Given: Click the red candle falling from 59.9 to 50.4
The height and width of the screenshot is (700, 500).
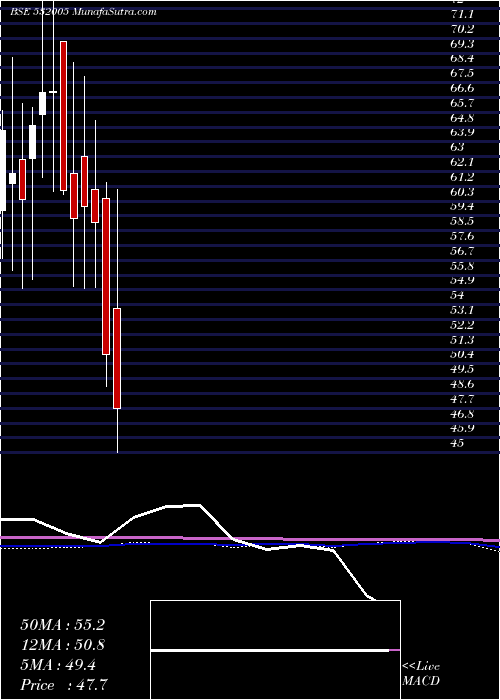Looking at the screenshot, I should coord(106,276).
